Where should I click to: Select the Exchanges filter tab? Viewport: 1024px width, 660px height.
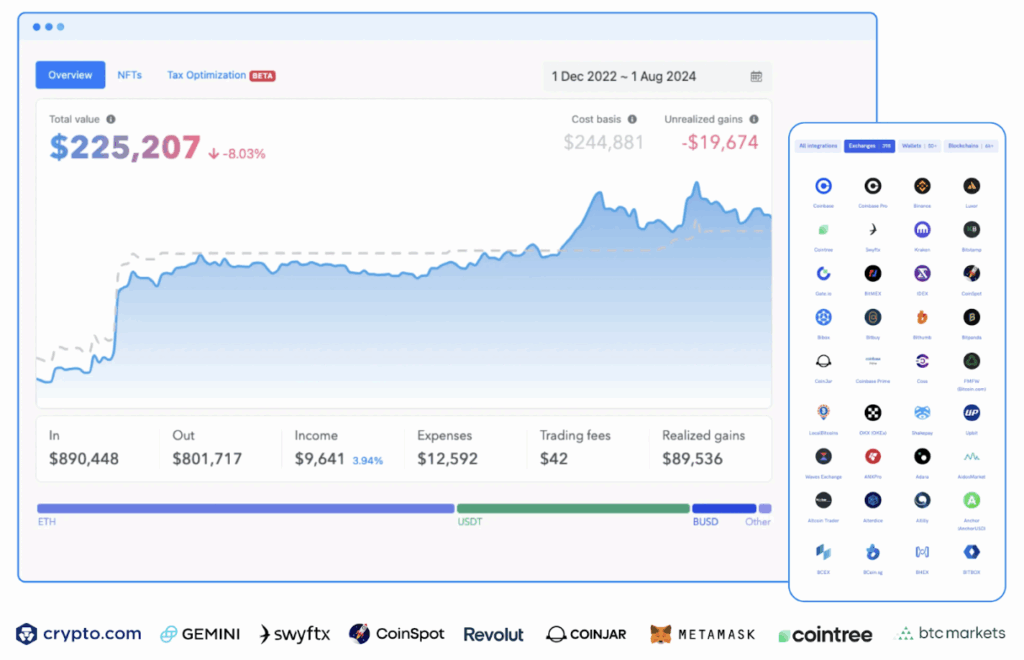(x=869, y=146)
